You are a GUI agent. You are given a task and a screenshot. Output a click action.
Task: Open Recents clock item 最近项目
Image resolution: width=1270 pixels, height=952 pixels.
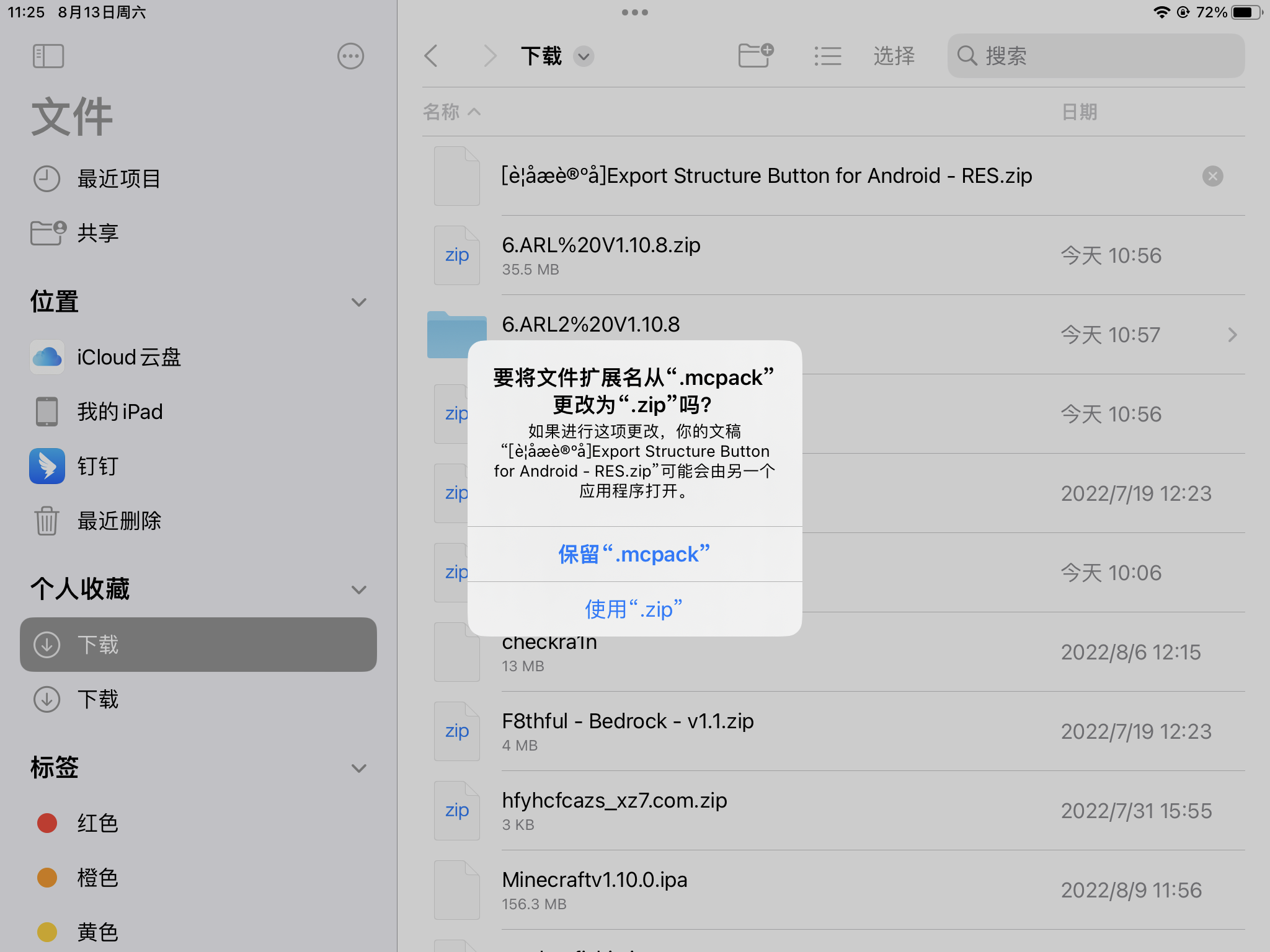pos(198,178)
